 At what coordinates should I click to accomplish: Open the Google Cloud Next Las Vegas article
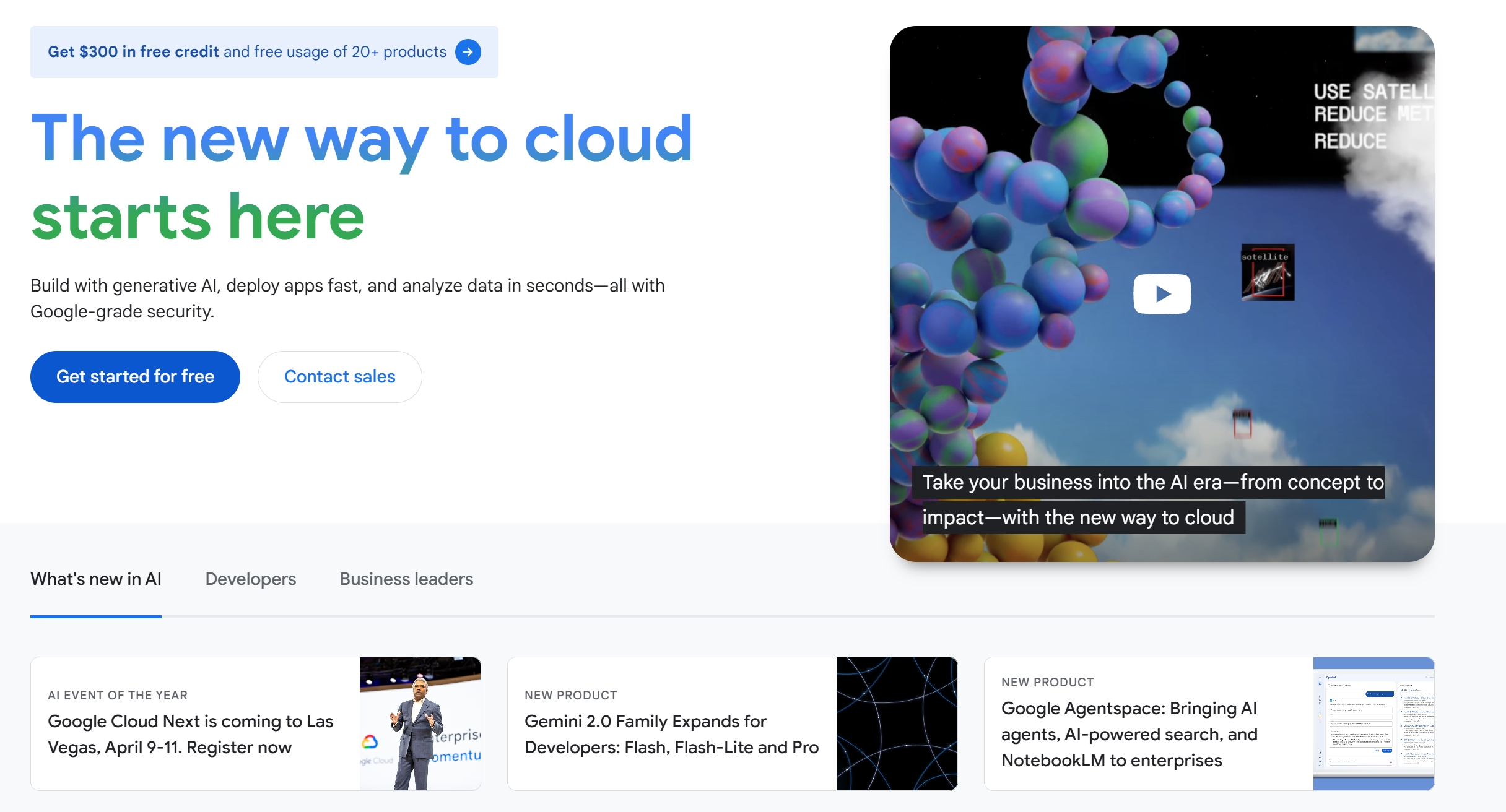(x=191, y=734)
